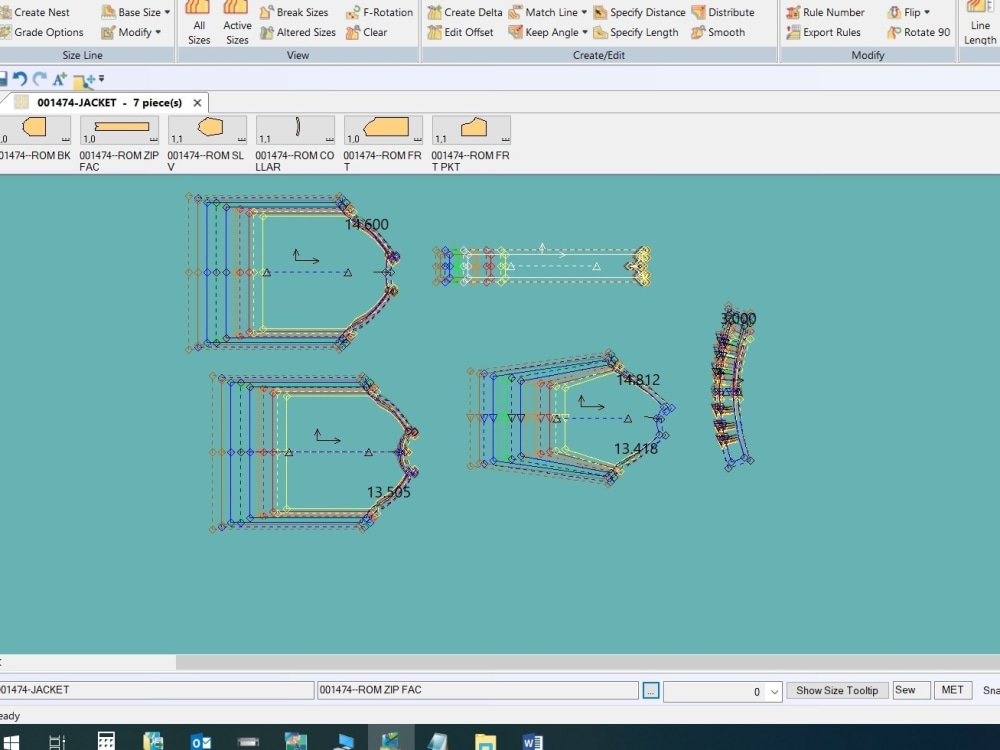The image size is (1000, 750).
Task: Show All Sizes in the View group
Action: click(197, 22)
